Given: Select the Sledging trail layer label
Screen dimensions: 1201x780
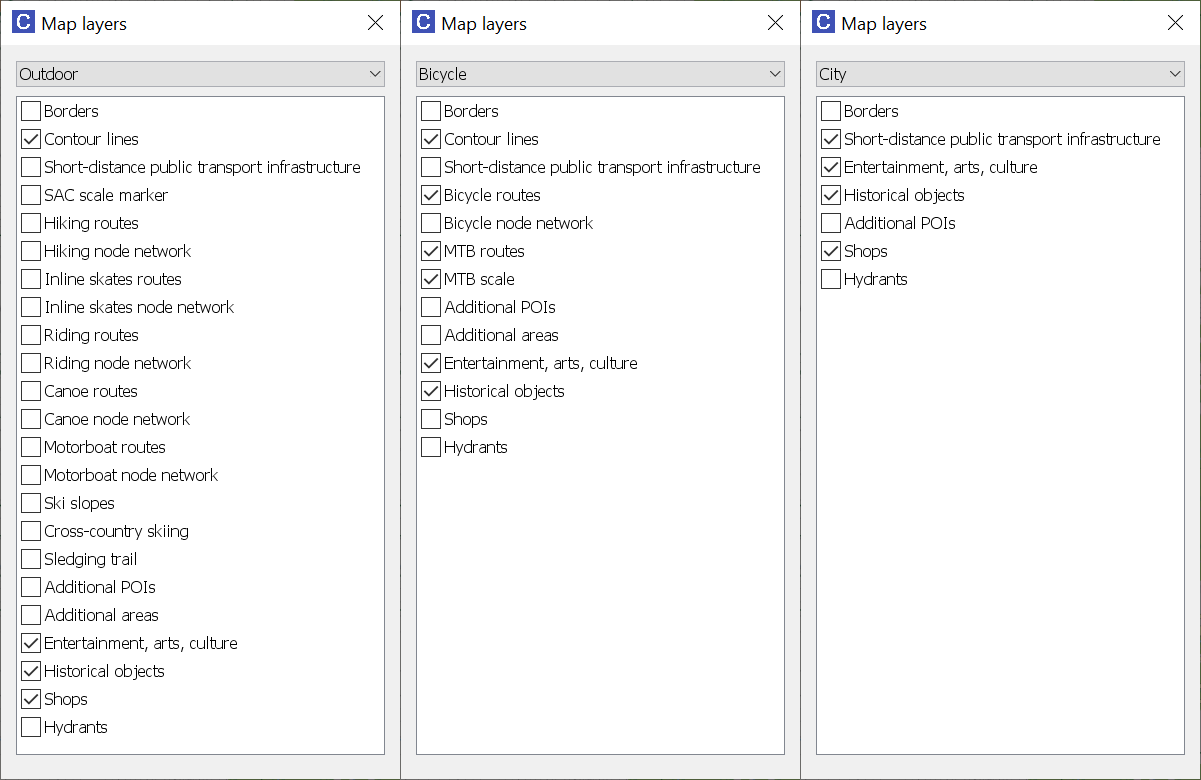Looking at the screenshot, I should [x=90, y=559].
